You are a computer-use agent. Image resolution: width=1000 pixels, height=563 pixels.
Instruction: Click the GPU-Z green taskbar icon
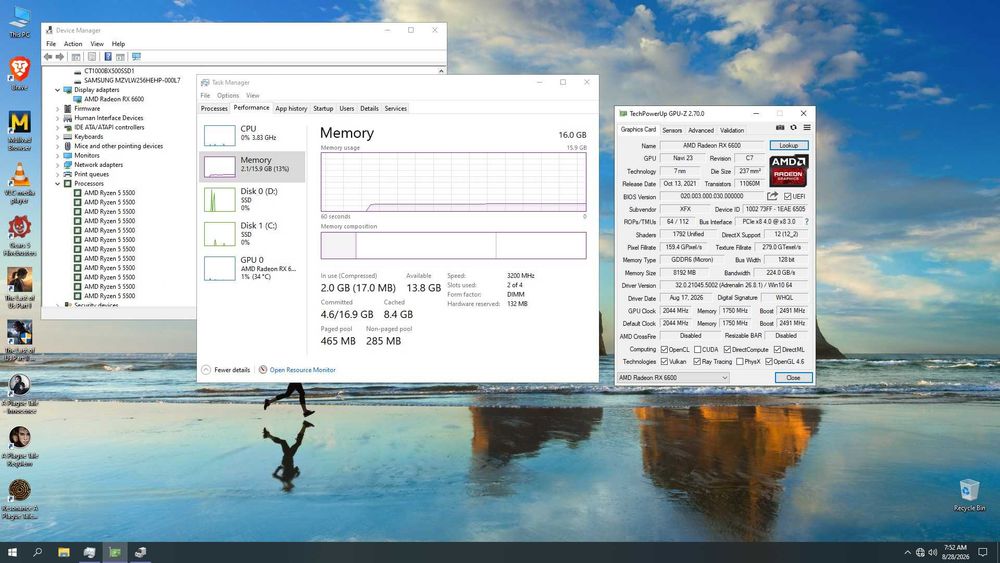(x=115, y=552)
